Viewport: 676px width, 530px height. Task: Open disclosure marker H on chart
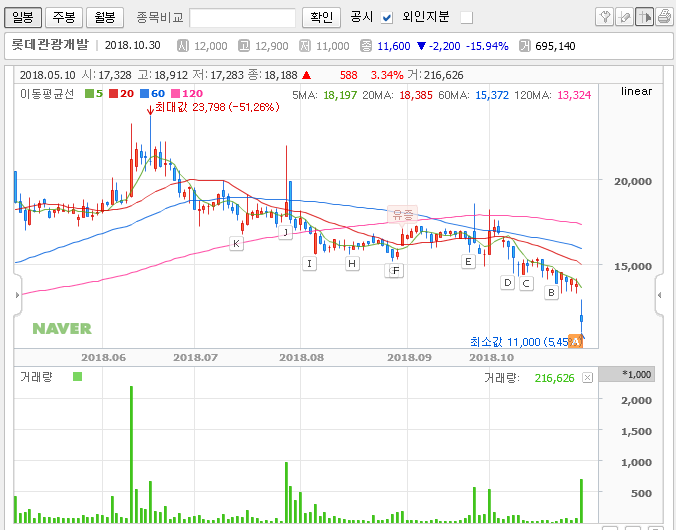click(352, 263)
